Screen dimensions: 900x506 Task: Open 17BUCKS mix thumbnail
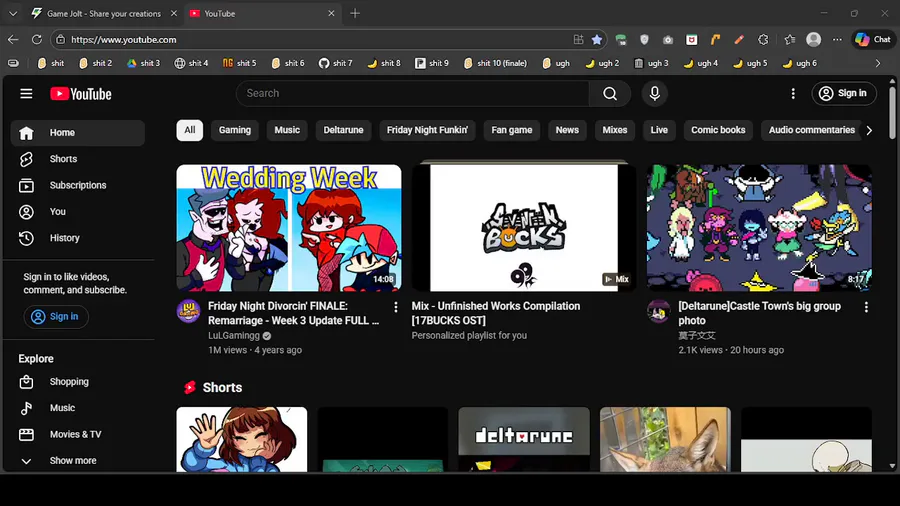(523, 228)
